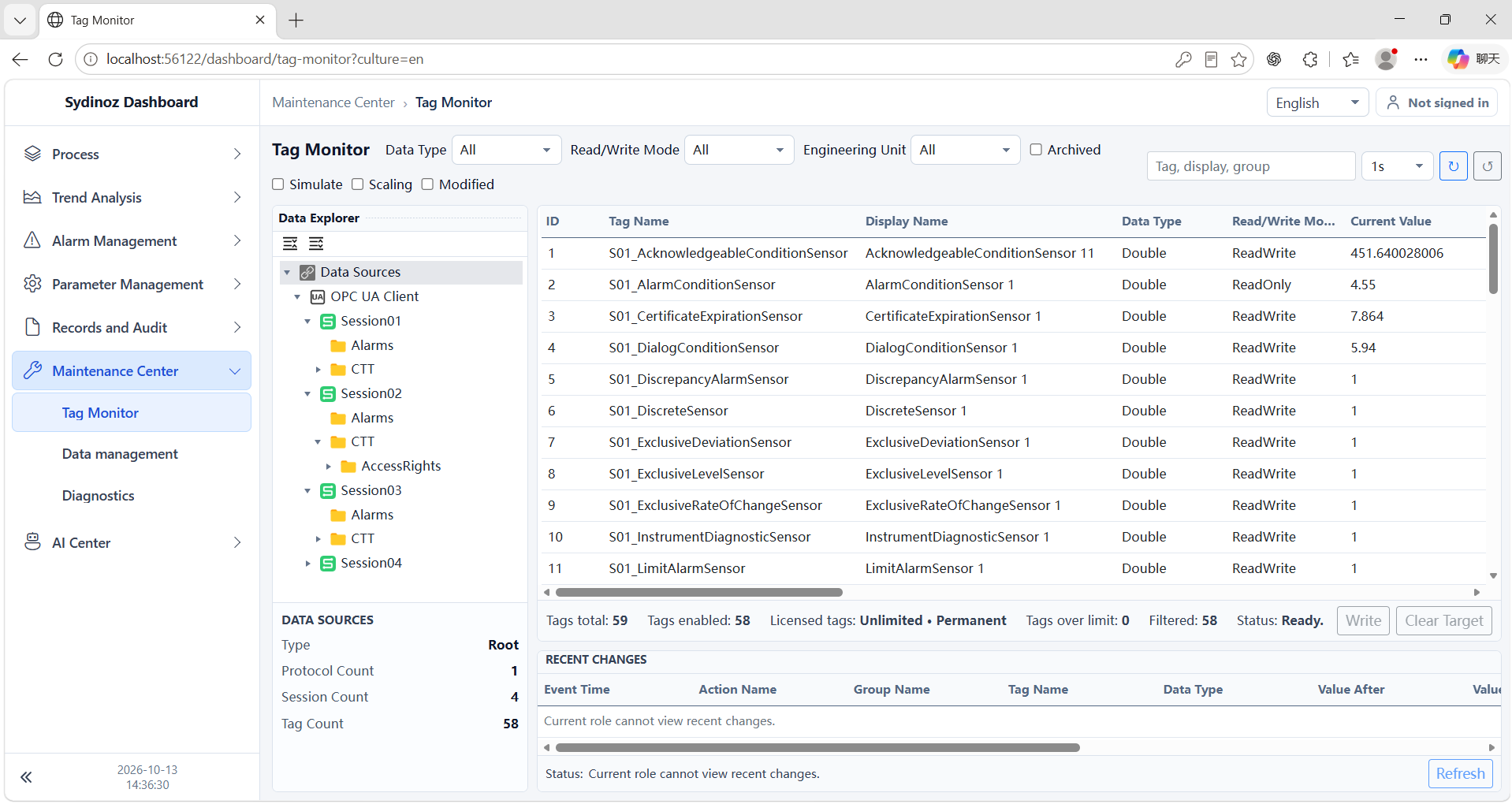The width and height of the screenshot is (1512, 804).
Task: Click the Trend Analysis chart icon
Action: coord(32,197)
